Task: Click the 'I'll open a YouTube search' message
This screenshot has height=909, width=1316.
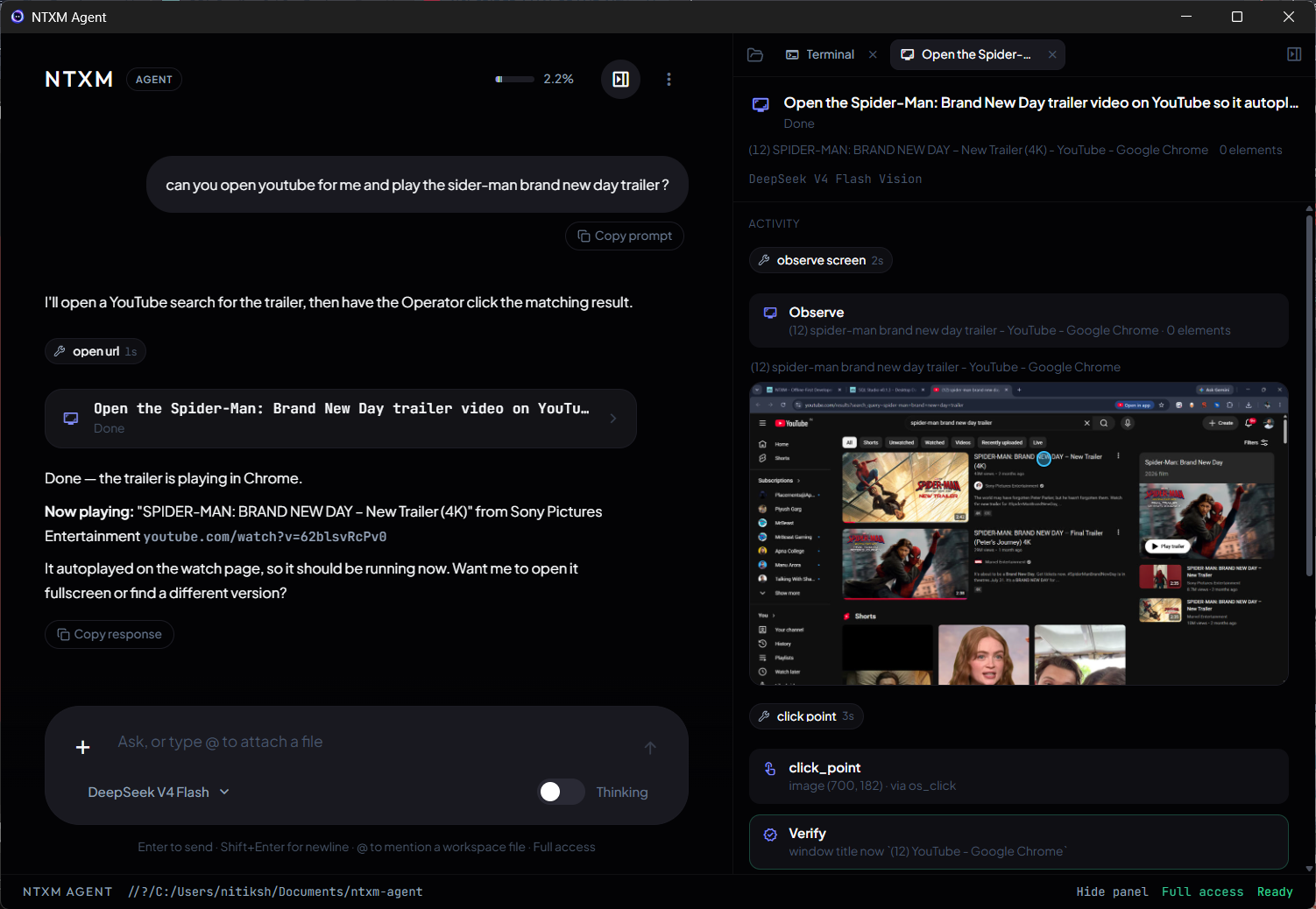Action: [338, 302]
